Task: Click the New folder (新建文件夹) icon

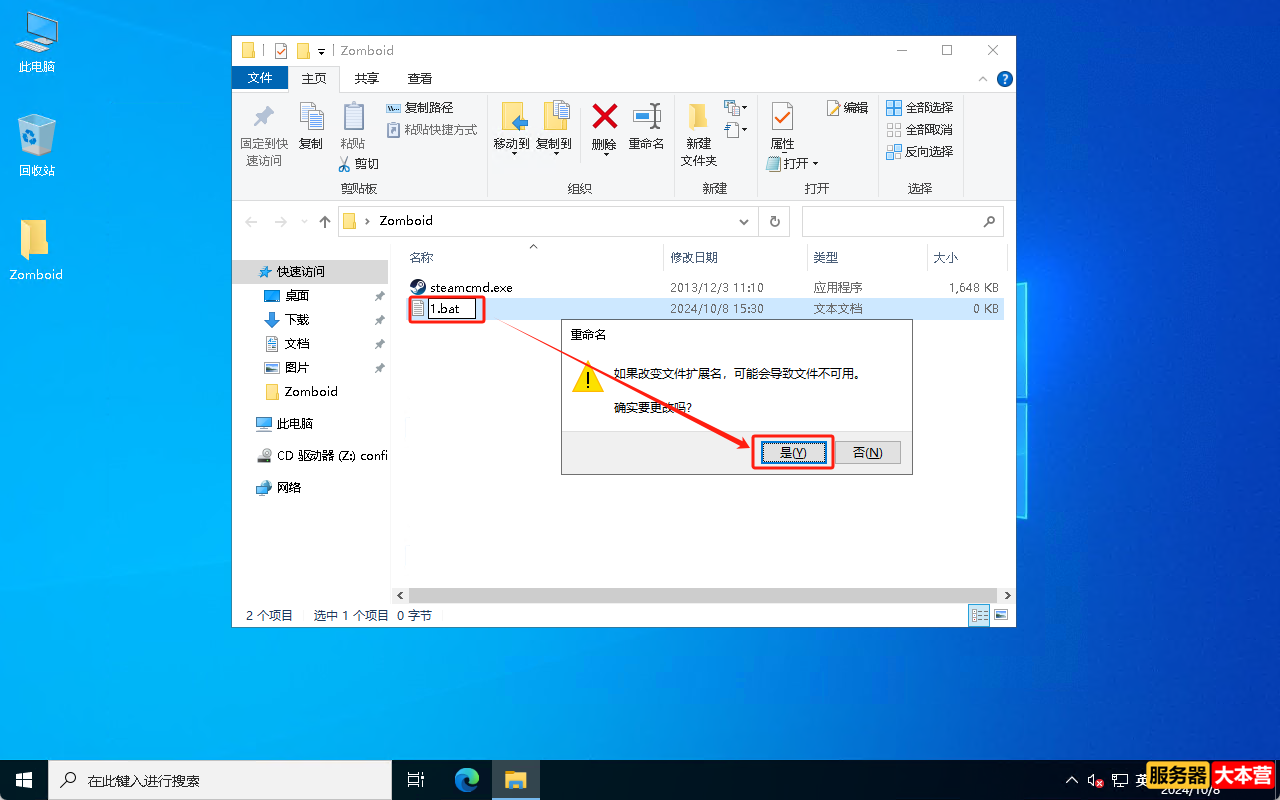Action: (699, 117)
